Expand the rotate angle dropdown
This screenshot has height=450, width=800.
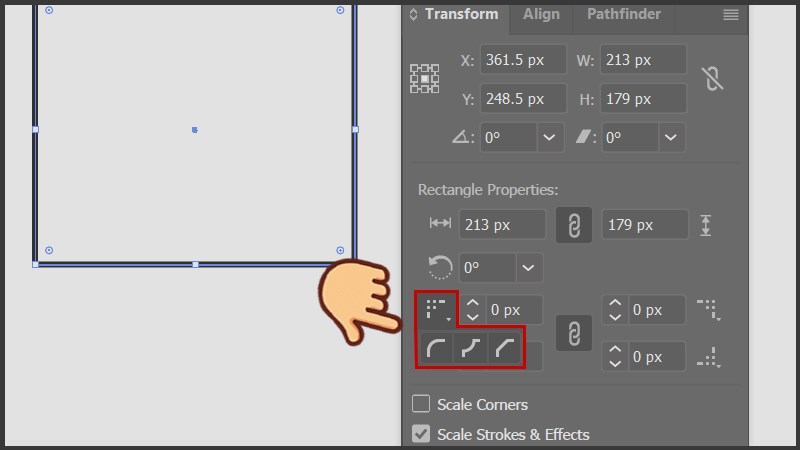click(549, 137)
